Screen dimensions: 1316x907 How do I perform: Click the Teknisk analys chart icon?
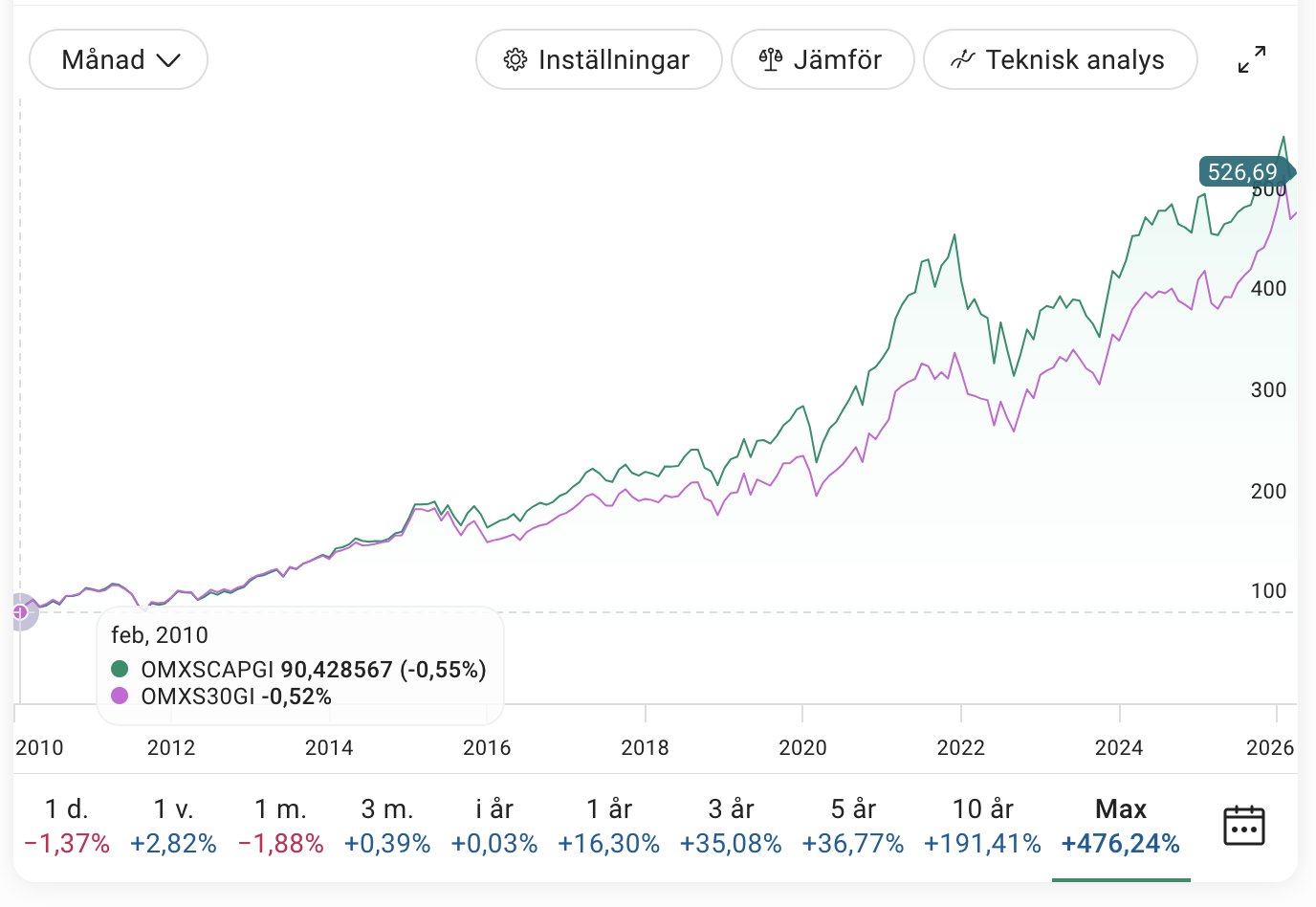tap(963, 59)
